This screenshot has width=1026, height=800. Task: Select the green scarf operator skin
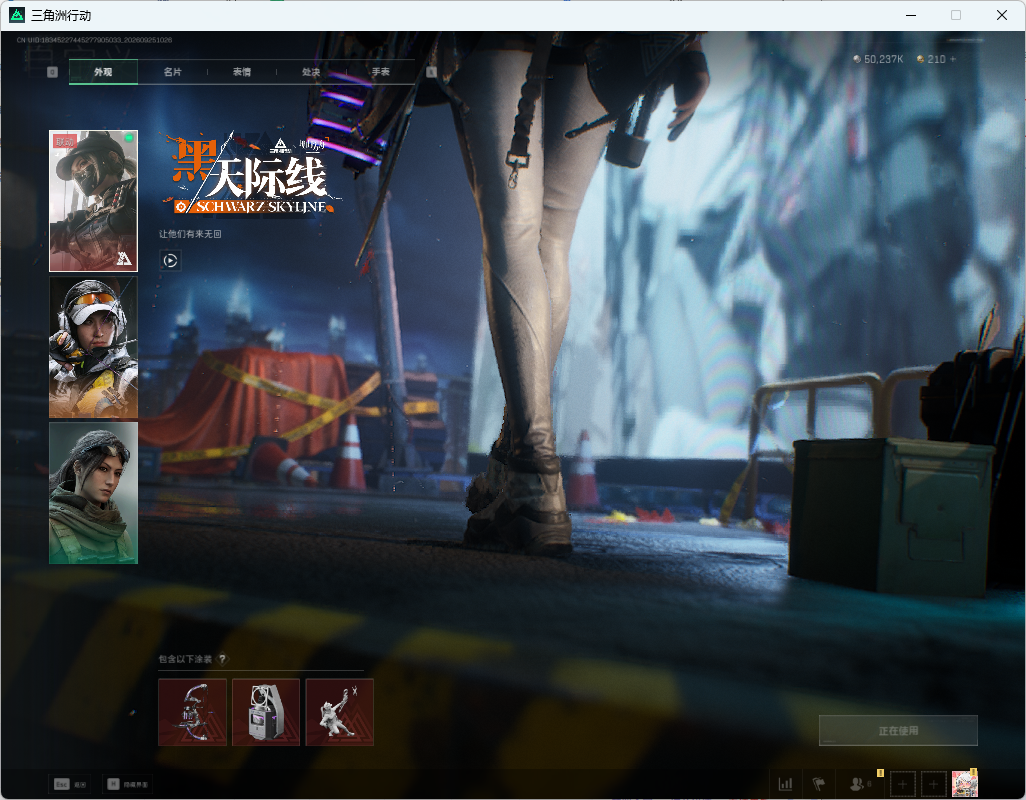pos(94,493)
